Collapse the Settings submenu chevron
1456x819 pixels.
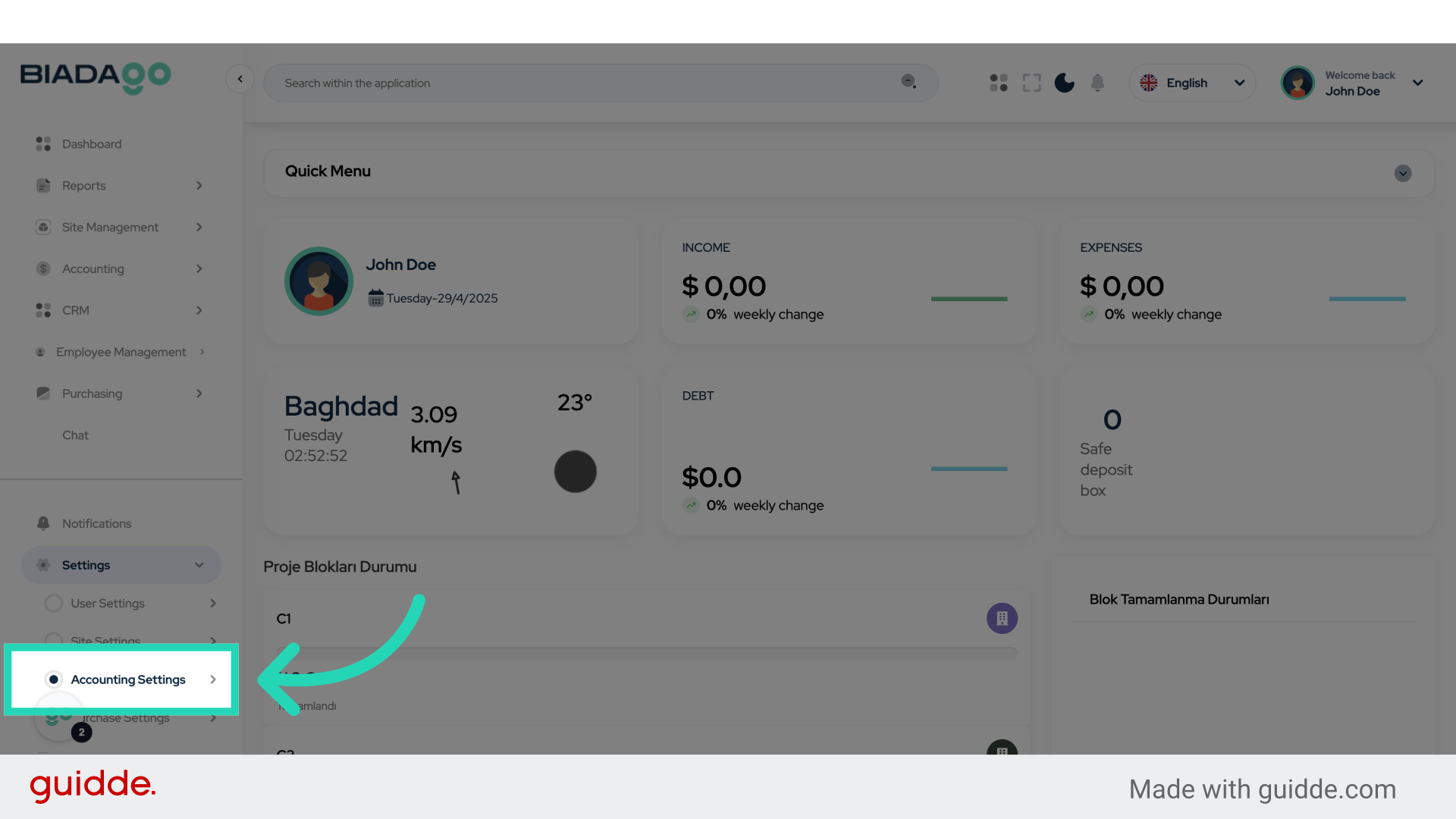pos(199,565)
